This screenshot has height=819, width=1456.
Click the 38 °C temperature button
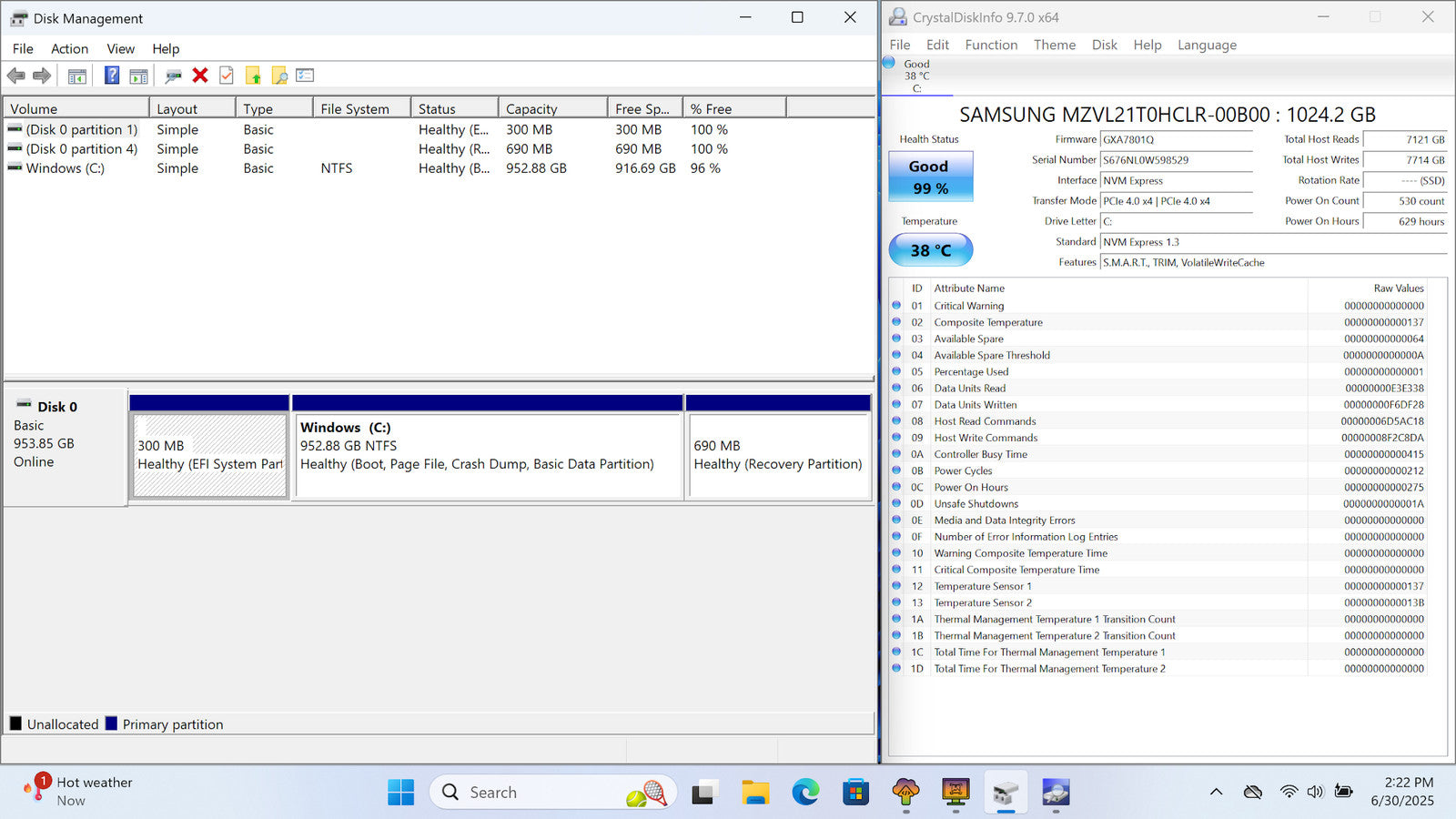tap(930, 250)
